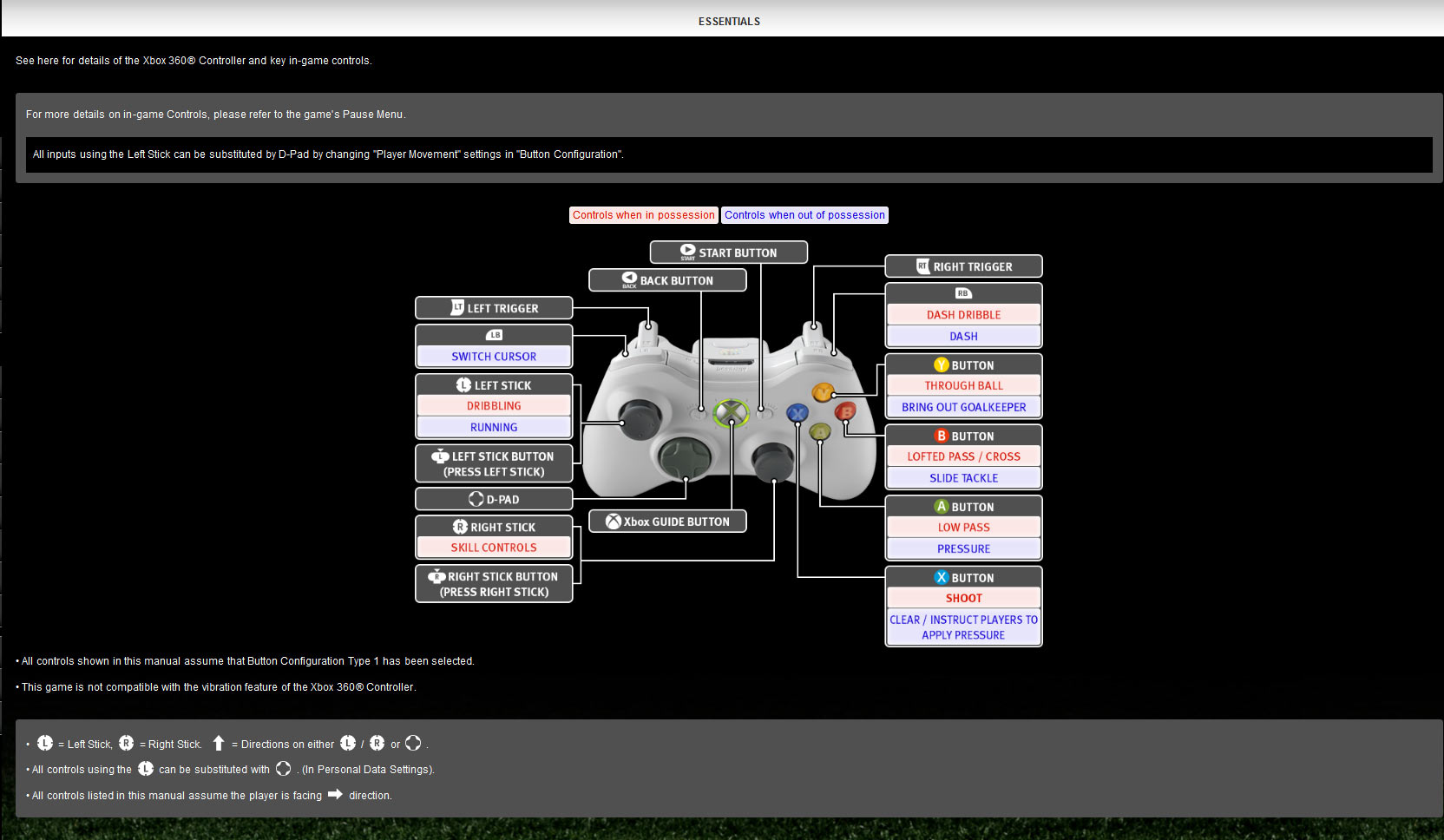1444x840 pixels.
Task: Click the icon beside RIGHT STICK BUTTON text
Action: pos(436,576)
